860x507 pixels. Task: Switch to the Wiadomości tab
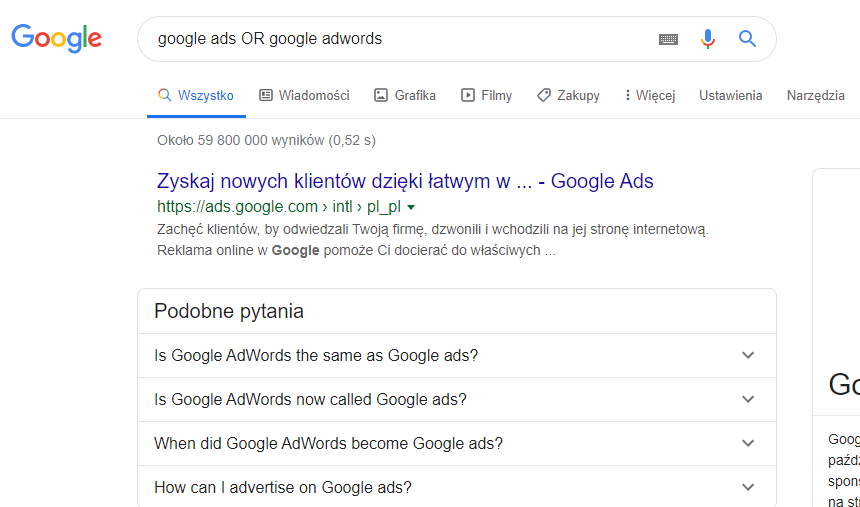[304, 96]
